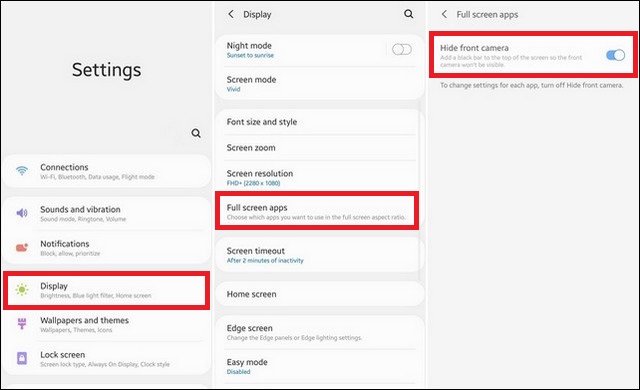The image size is (640, 390).
Task: Tap the search icon on Display screen
Action: [x=409, y=14]
